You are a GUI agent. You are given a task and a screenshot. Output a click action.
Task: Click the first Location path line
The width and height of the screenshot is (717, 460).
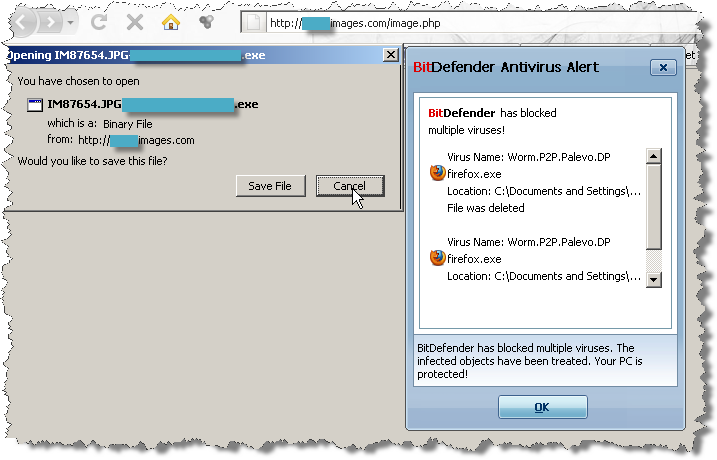544,191
